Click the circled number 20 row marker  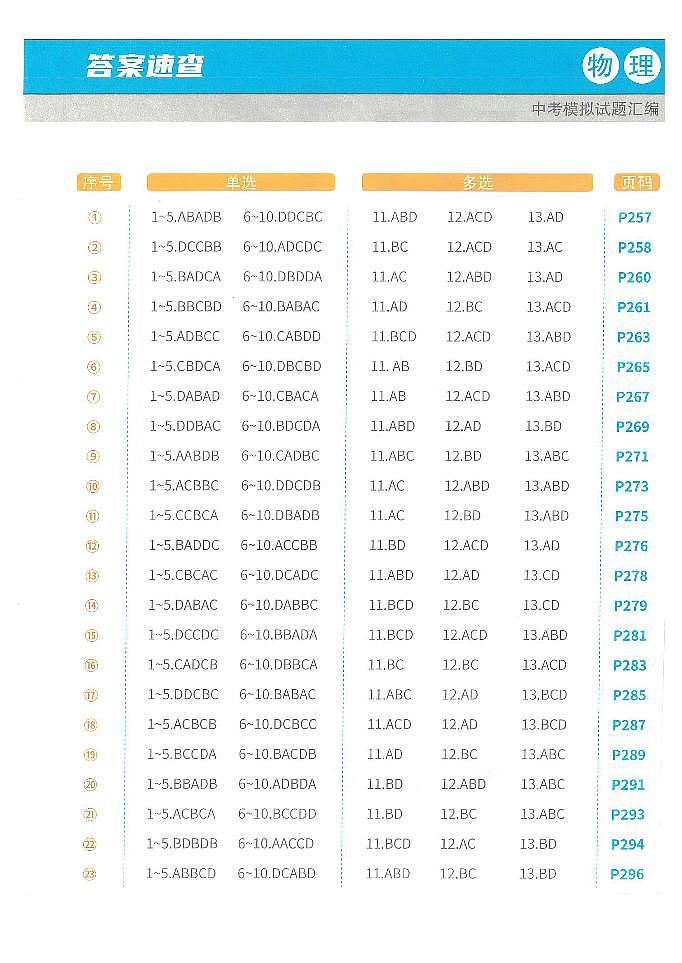click(90, 785)
